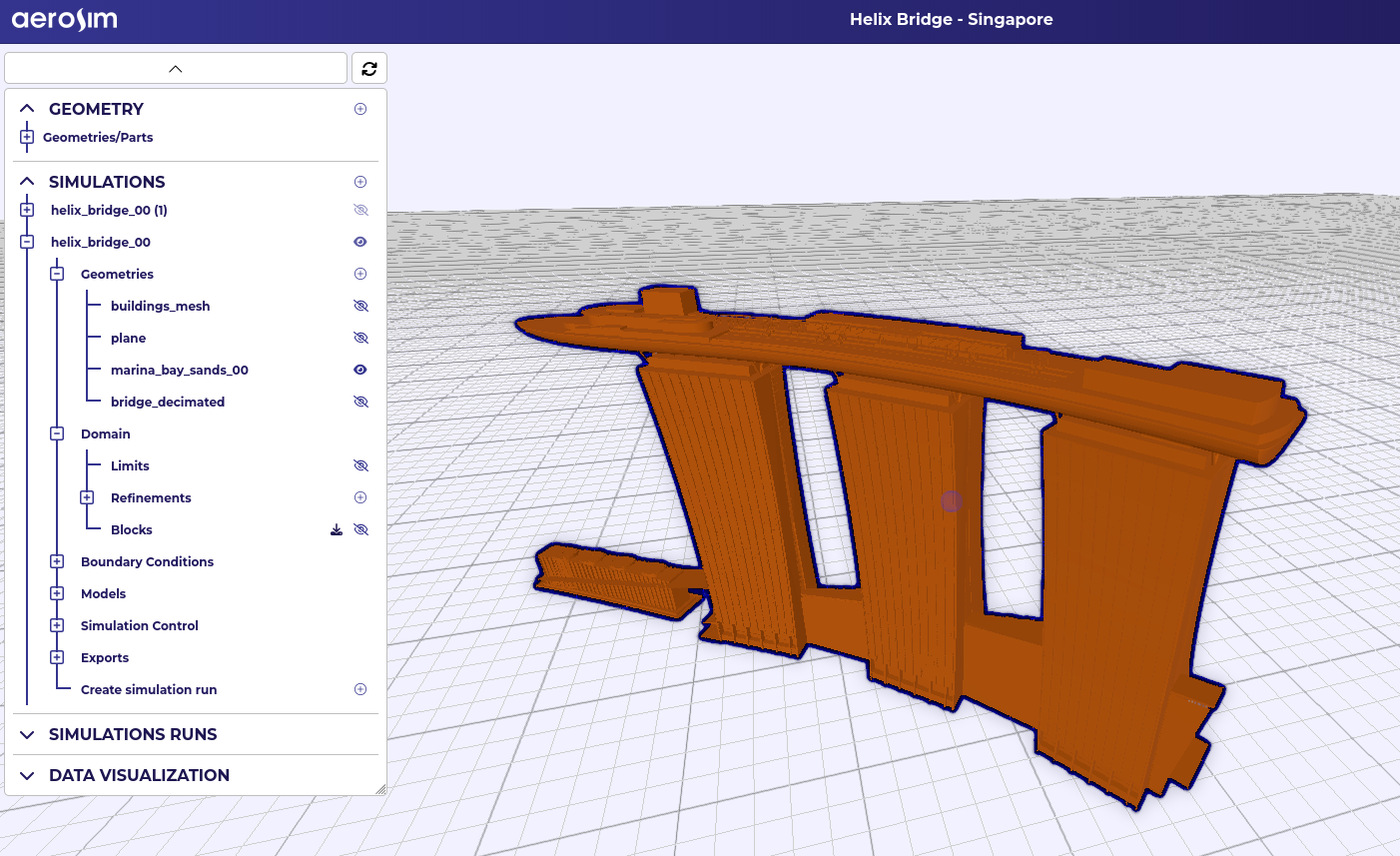Viewport: 1400px width, 856px height.
Task: Download Blocks using the download icon
Action: click(x=337, y=529)
